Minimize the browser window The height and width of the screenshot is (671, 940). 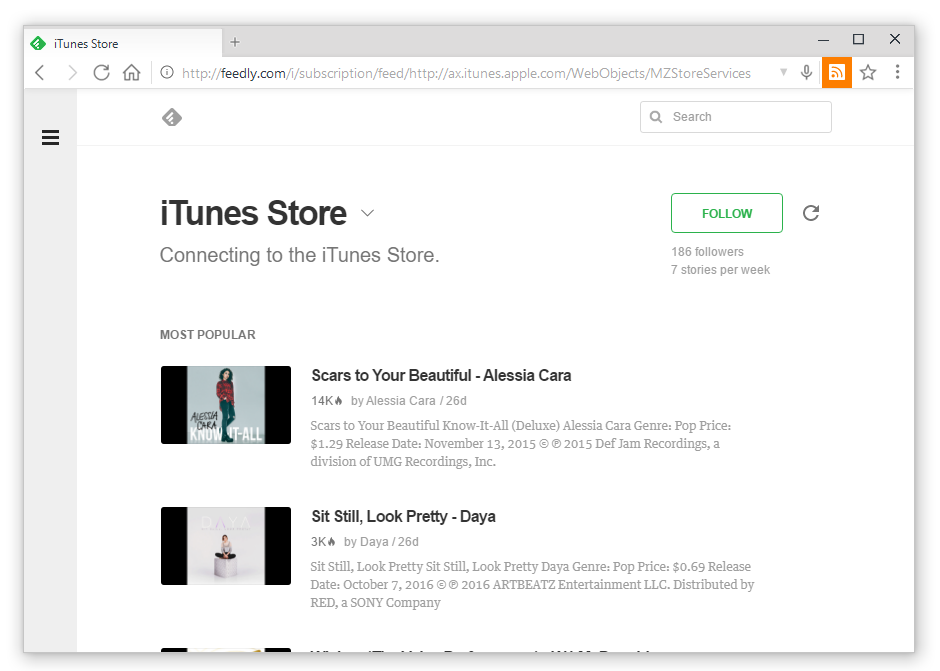824,40
